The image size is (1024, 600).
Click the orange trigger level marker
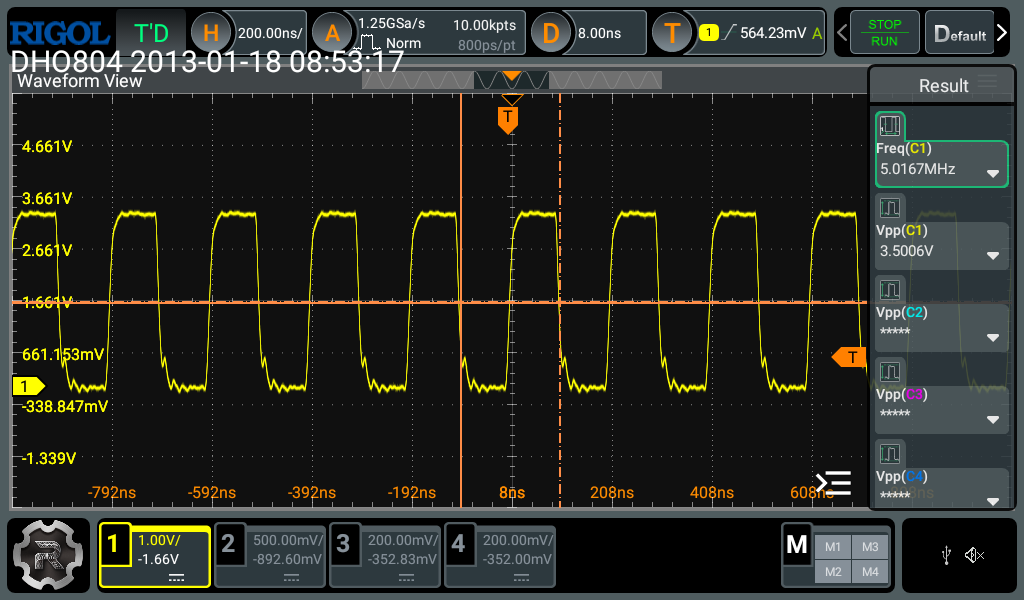point(850,357)
